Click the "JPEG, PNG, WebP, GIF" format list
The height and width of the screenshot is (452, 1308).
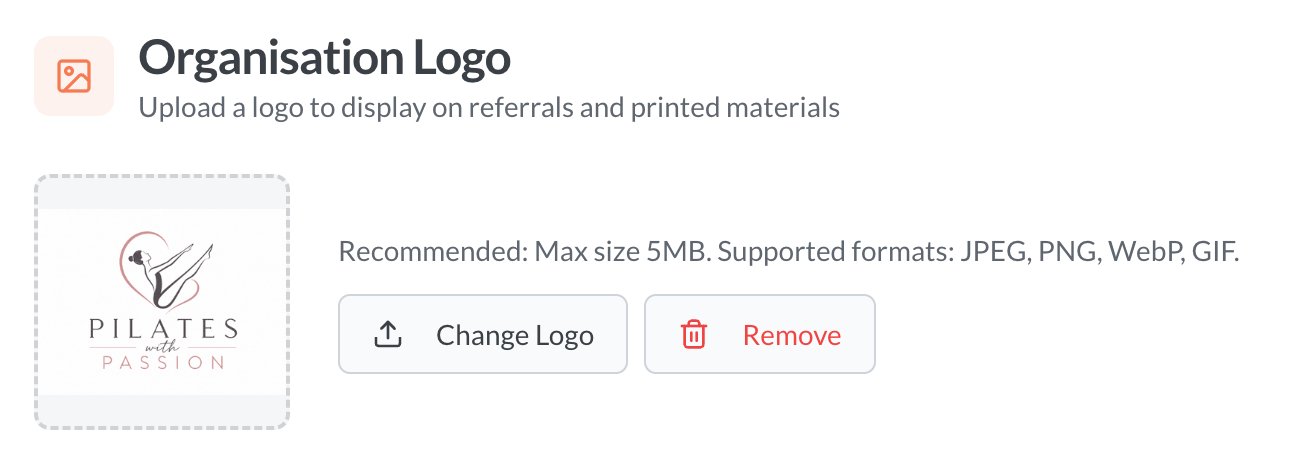point(1099,251)
